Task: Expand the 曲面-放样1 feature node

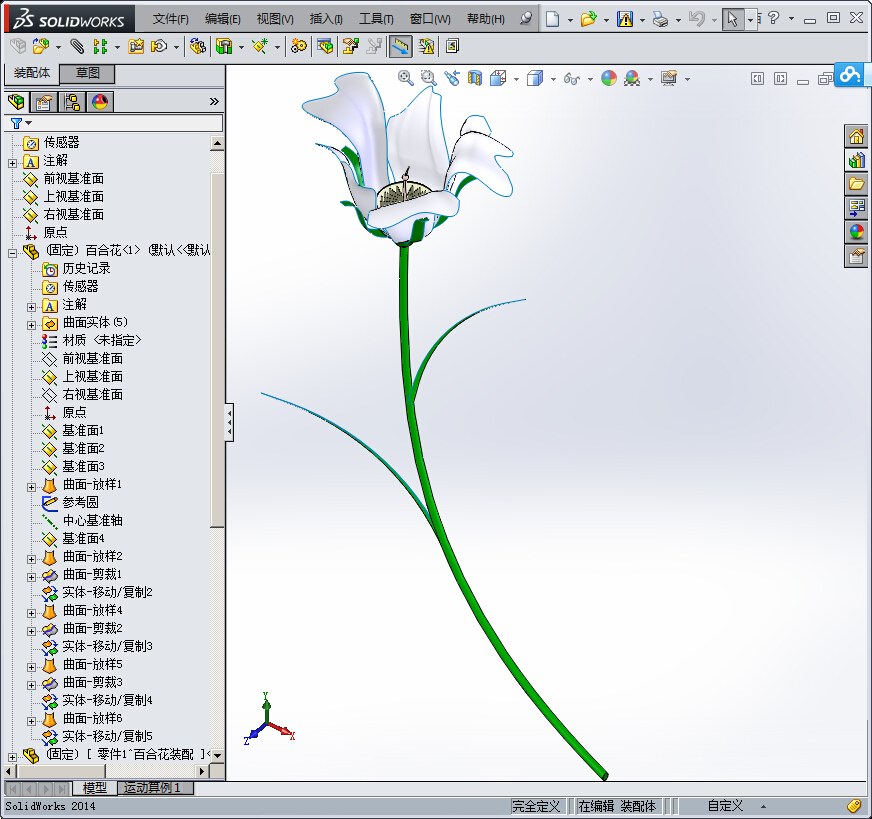Action: (x=31, y=485)
